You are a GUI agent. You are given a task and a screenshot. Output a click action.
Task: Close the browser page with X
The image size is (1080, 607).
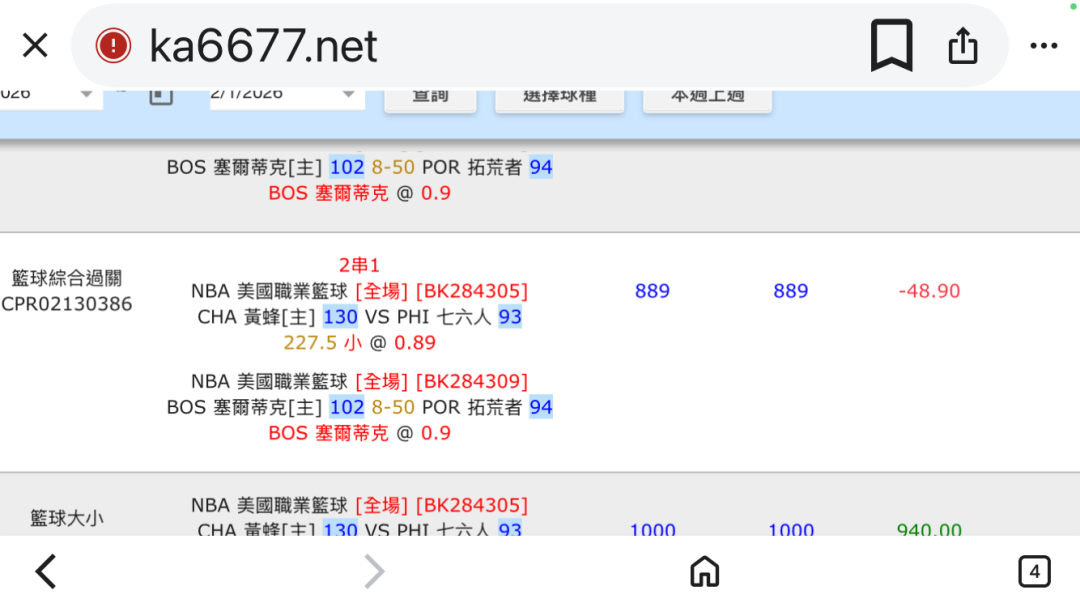tap(35, 45)
